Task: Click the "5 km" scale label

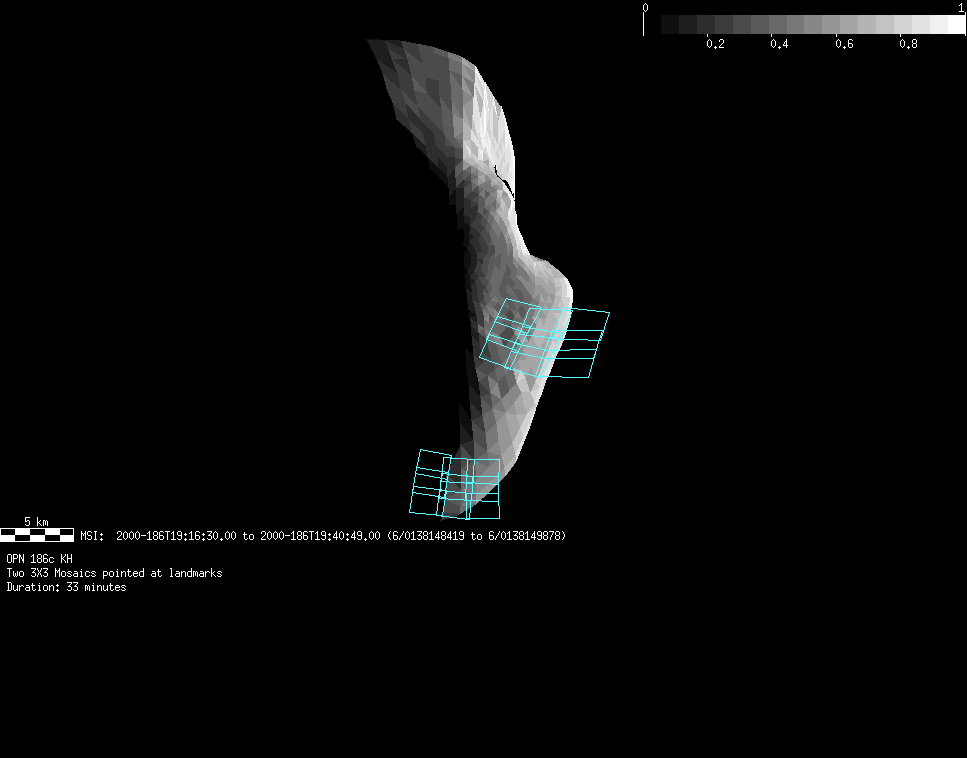Action: pos(36,522)
